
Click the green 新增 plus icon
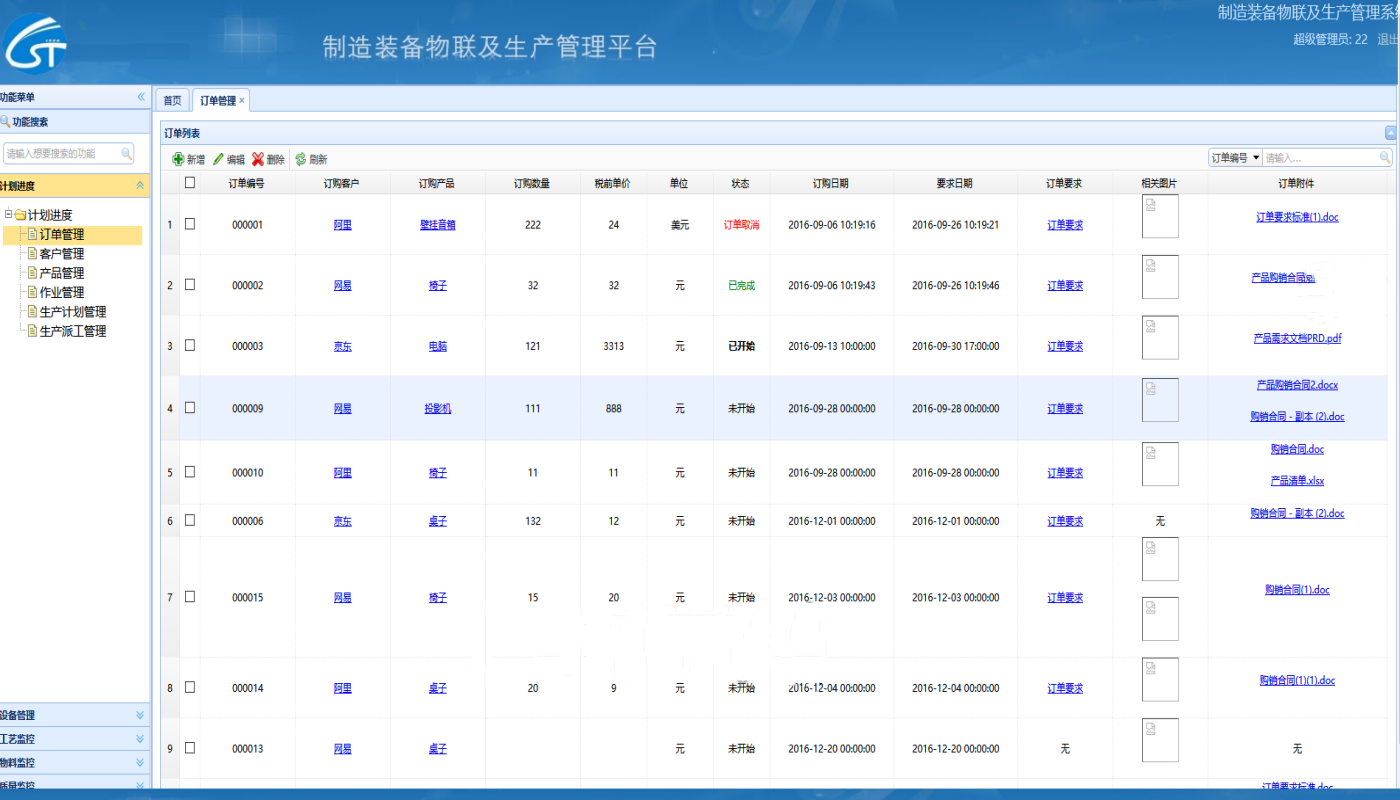tap(180, 158)
